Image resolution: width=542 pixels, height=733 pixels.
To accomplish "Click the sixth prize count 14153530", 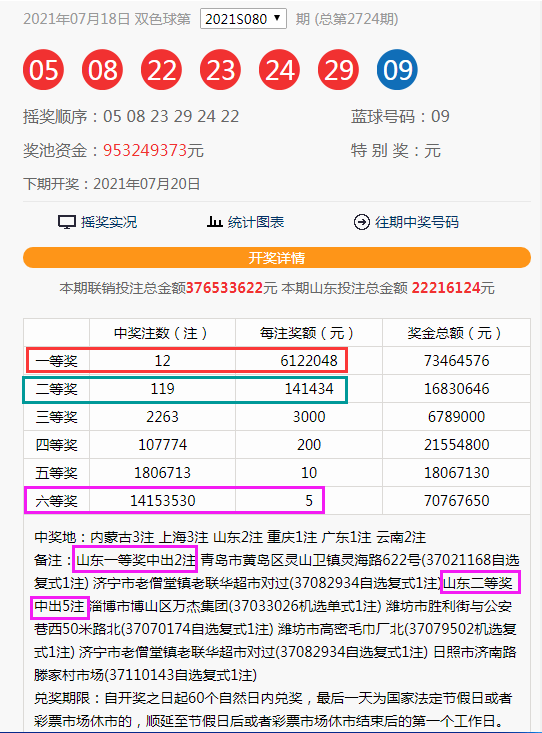I will (162, 501).
